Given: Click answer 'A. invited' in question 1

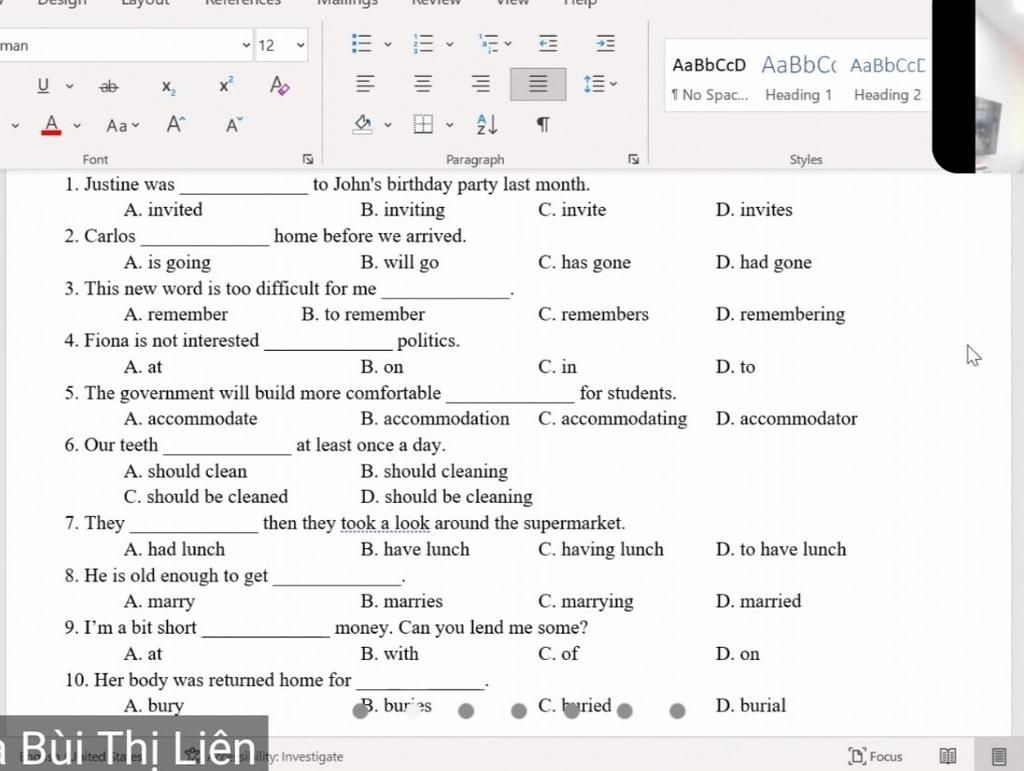Looking at the screenshot, I should tap(163, 210).
